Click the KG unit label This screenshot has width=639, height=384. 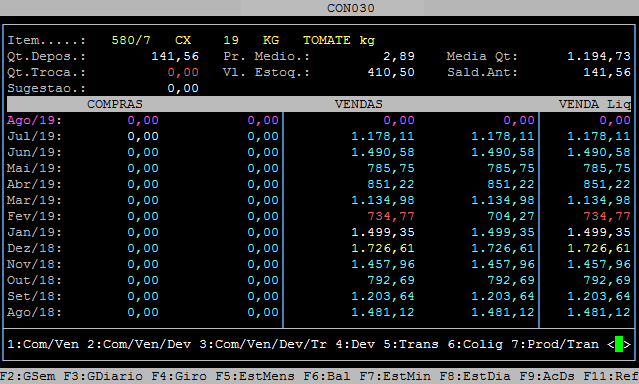pos(271,40)
